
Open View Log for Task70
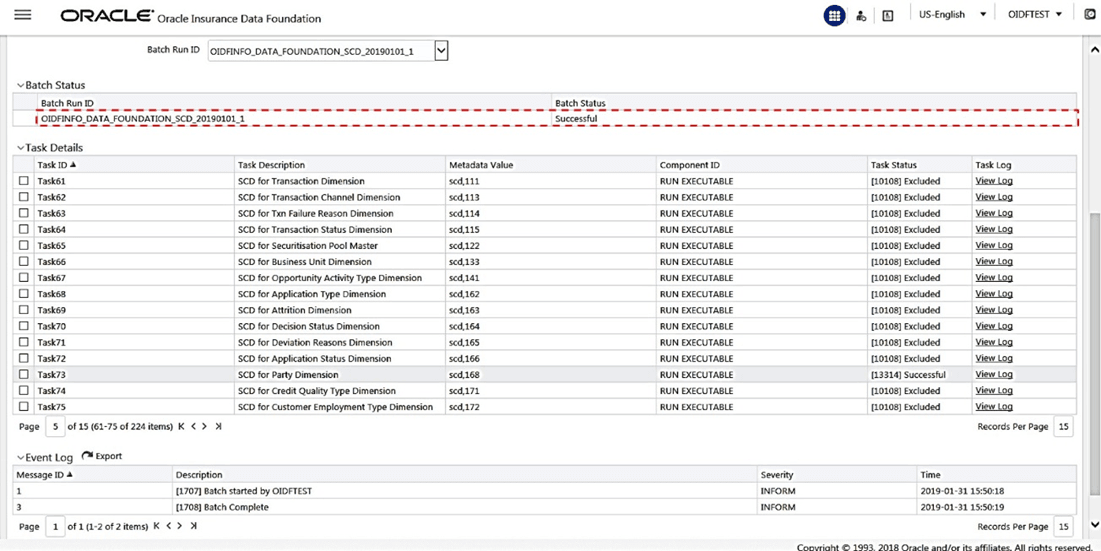tap(994, 326)
